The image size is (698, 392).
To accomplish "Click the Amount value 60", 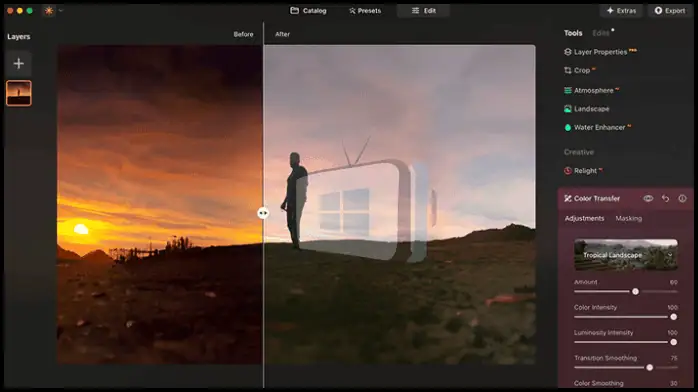I will coord(674,282).
